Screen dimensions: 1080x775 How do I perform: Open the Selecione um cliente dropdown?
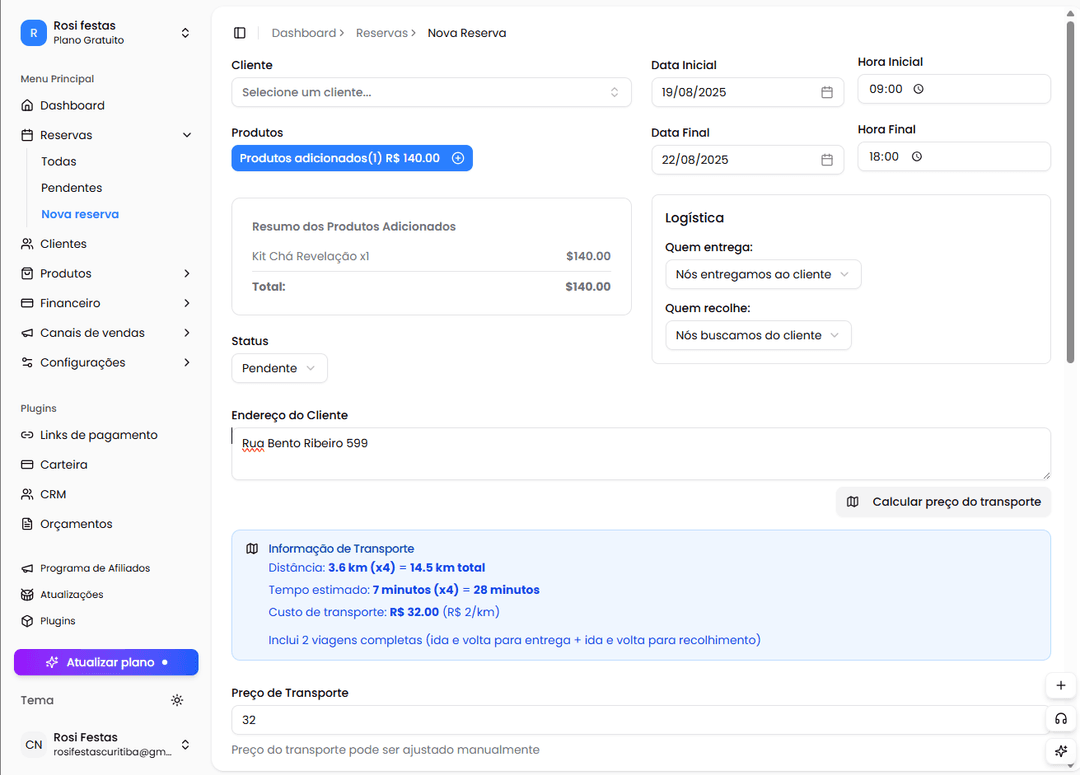point(431,92)
